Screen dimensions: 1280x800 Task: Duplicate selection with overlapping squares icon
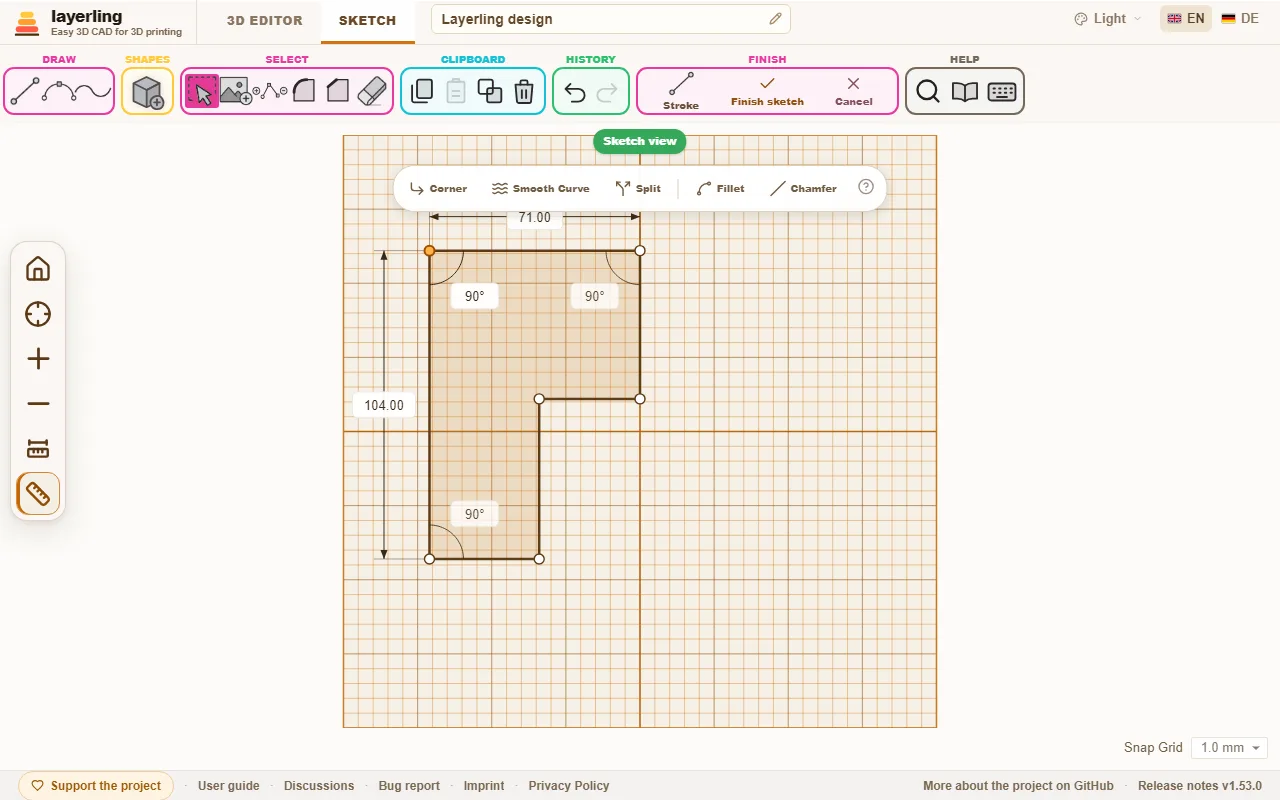pos(490,92)
